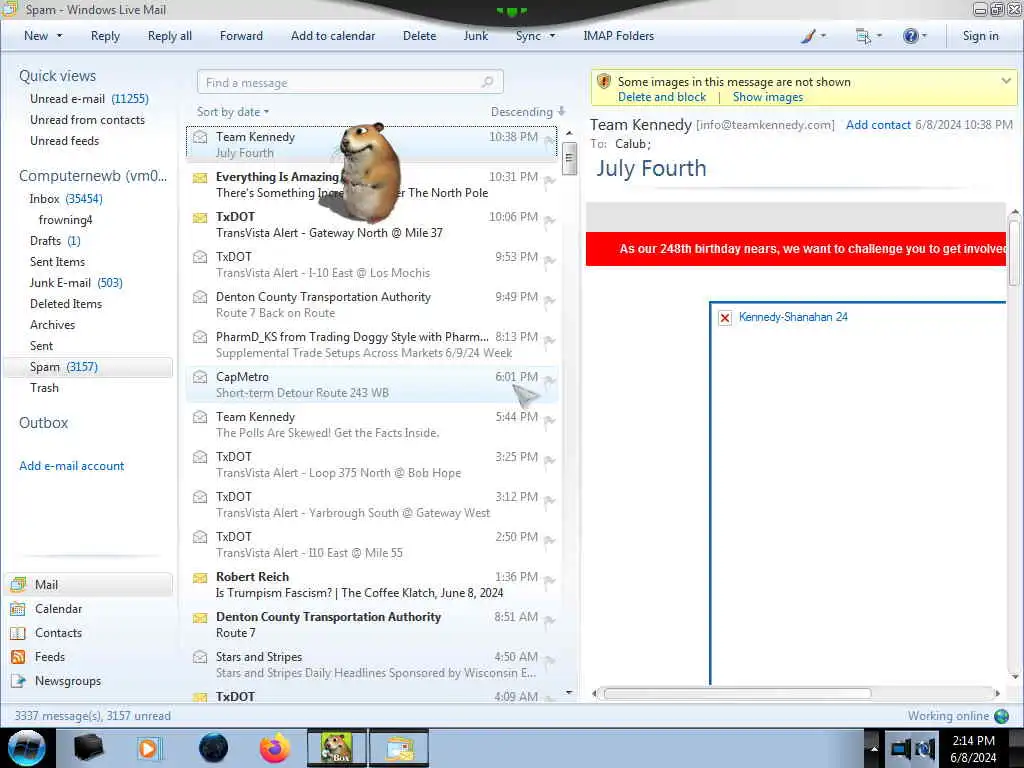The height and width of the screenshot is (768, 1024).
Task: Click the envelope icon of the Stars and Stripes message
Action: (200, 657)
